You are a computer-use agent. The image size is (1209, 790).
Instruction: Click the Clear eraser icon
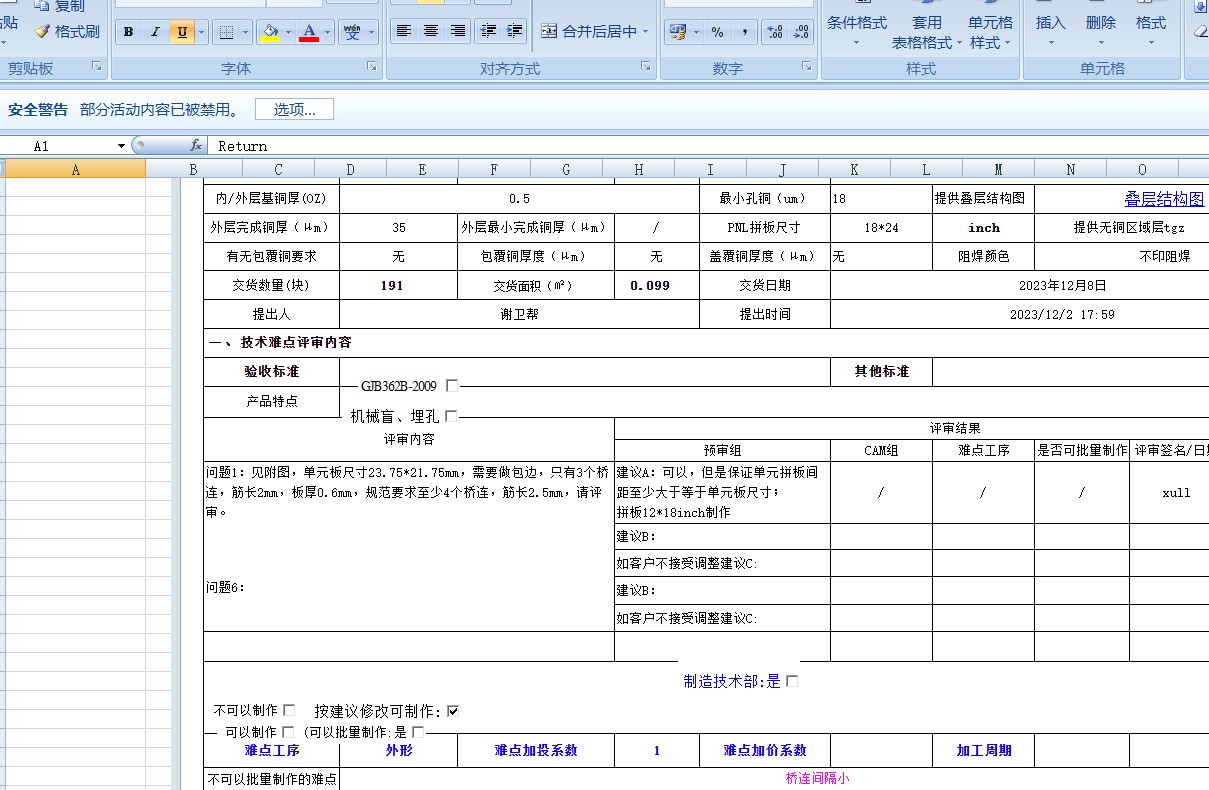pyautogui.click(x=1202, y=31)
